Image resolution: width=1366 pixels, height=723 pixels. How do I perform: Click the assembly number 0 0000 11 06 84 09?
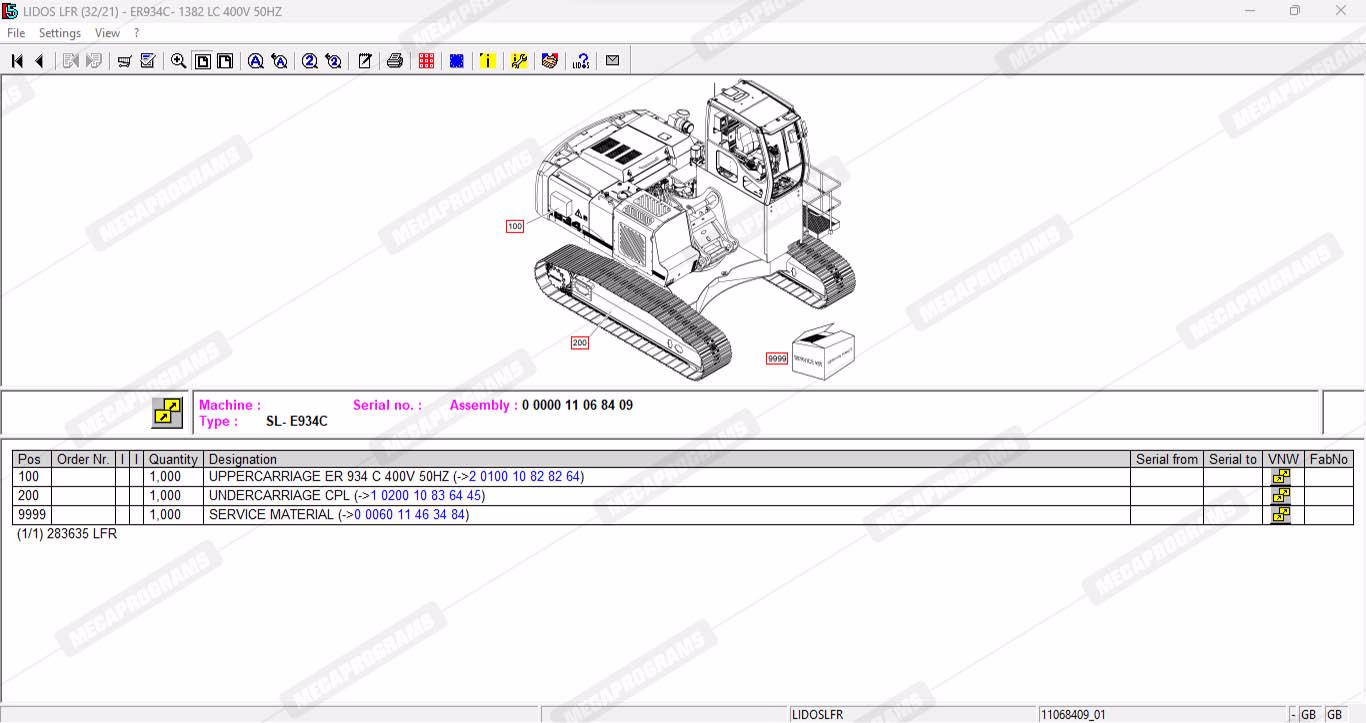click(577, 405)
